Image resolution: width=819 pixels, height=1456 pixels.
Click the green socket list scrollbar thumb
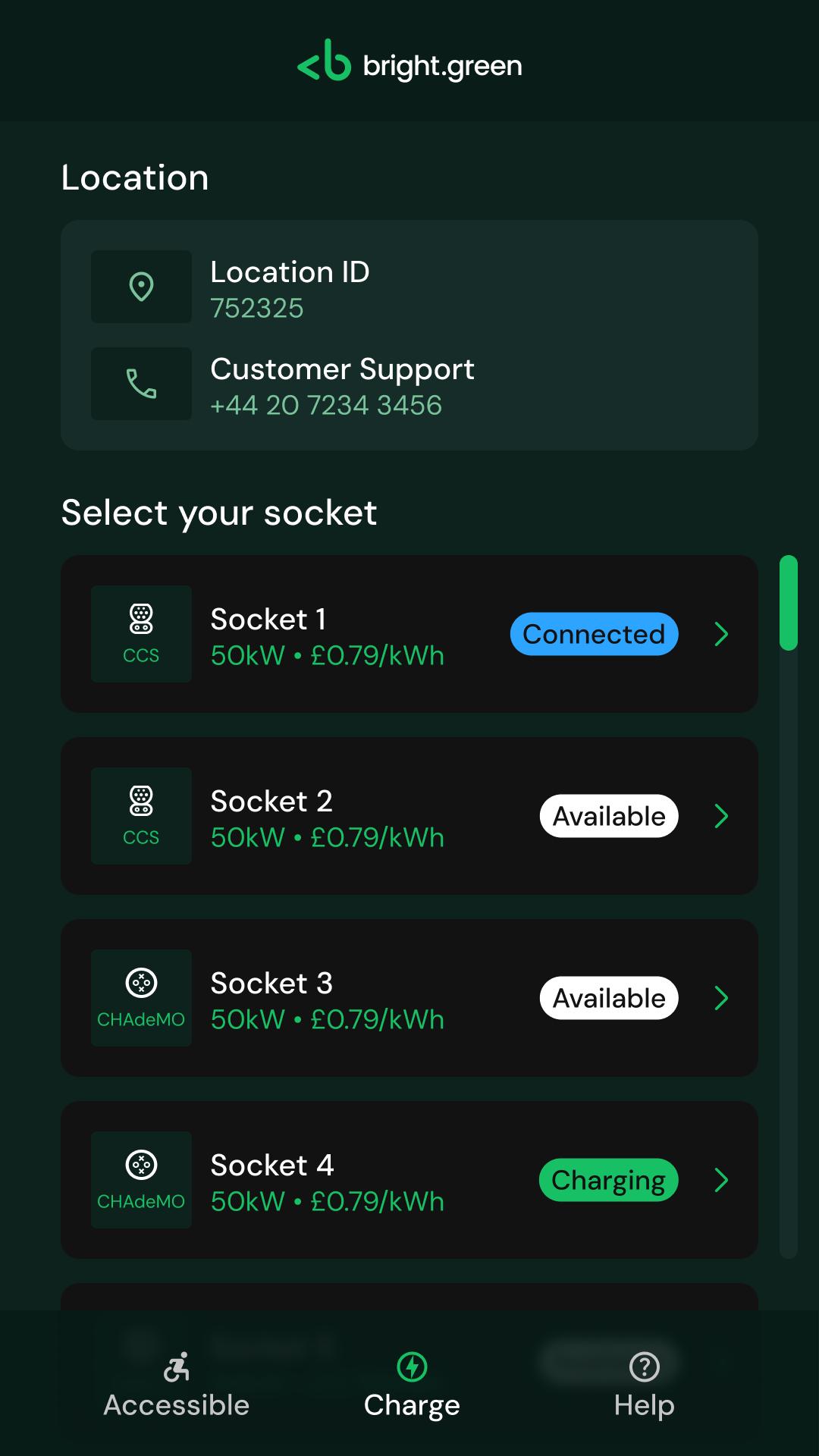(x=789, y=603)
